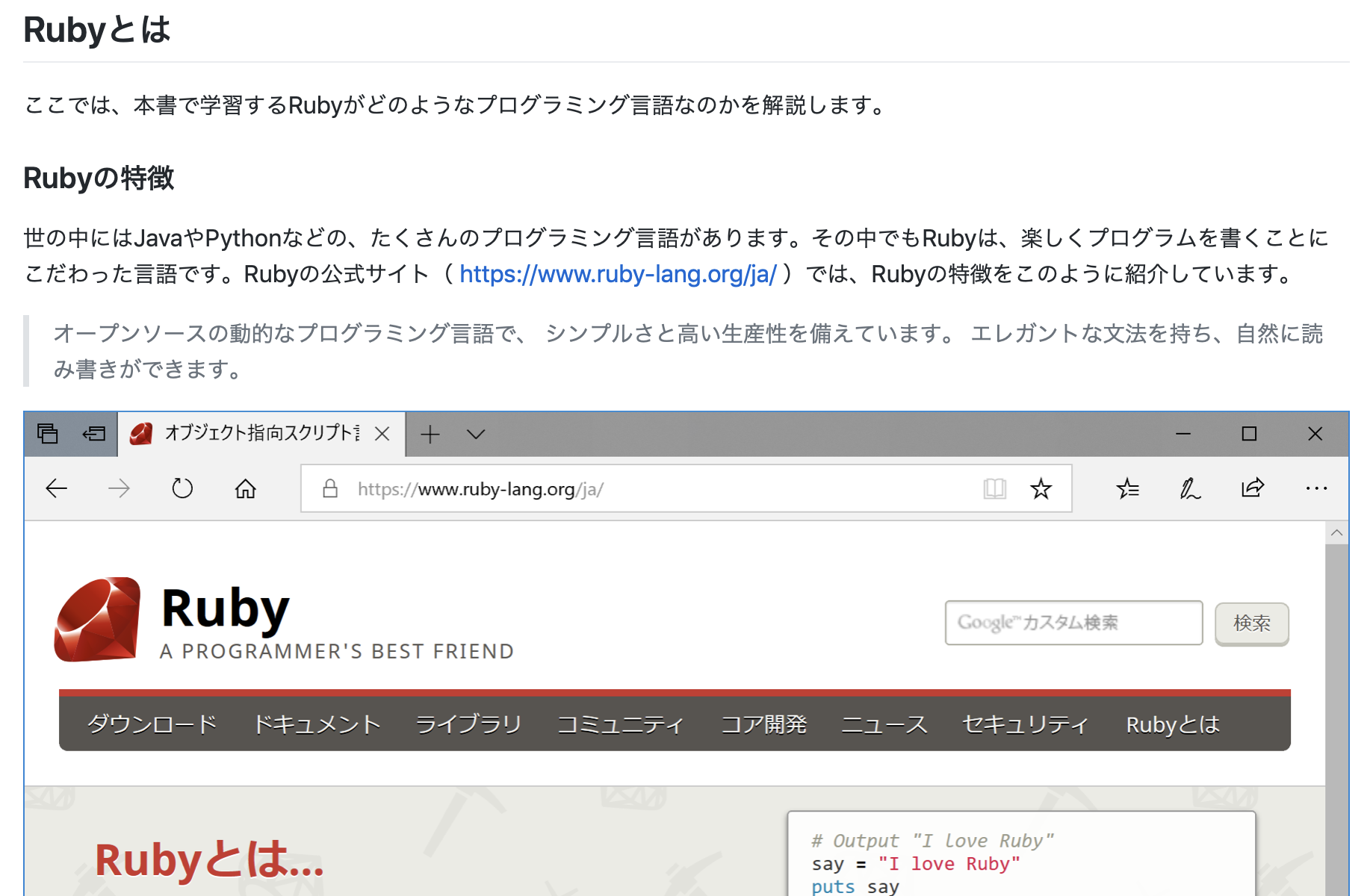
Task: Click the 検索 button
Action: [x=1252, y=623]
